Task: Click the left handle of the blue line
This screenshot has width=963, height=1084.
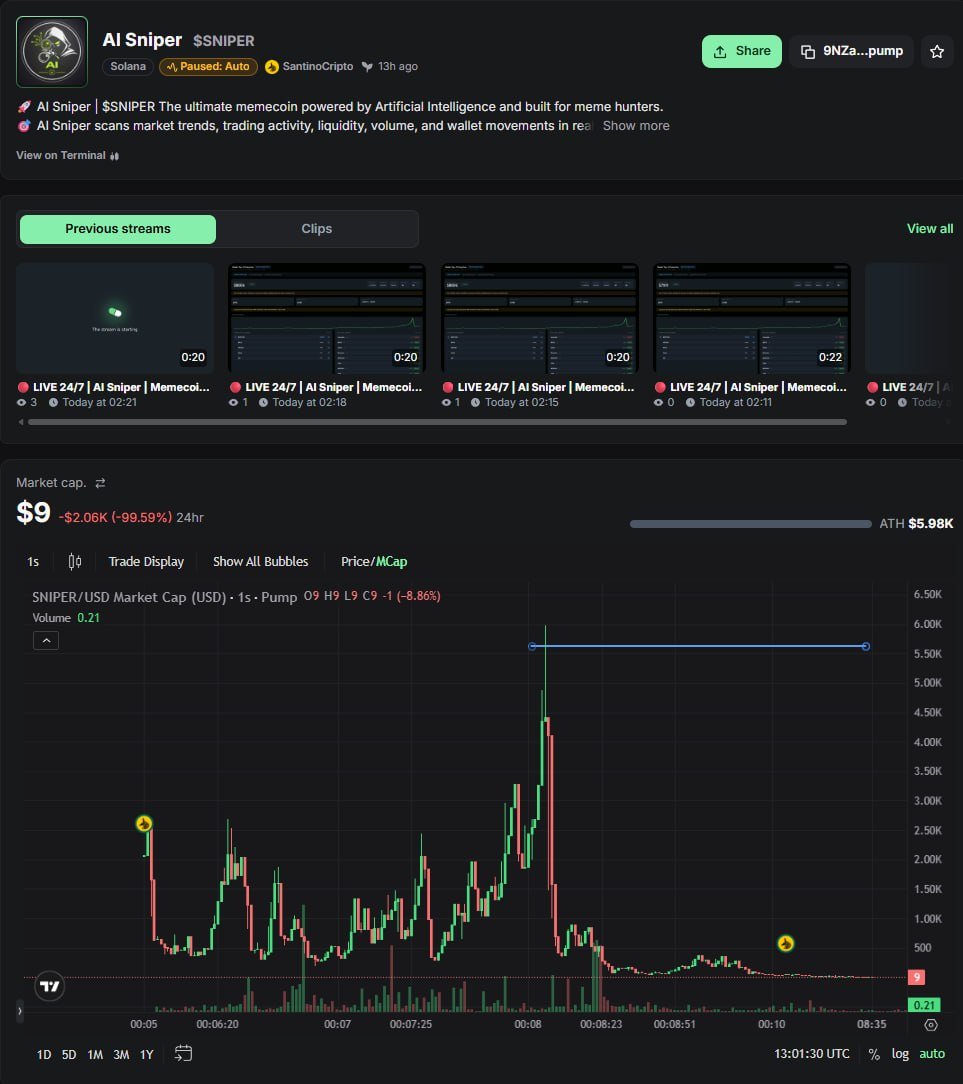Action: pos(532,646)
